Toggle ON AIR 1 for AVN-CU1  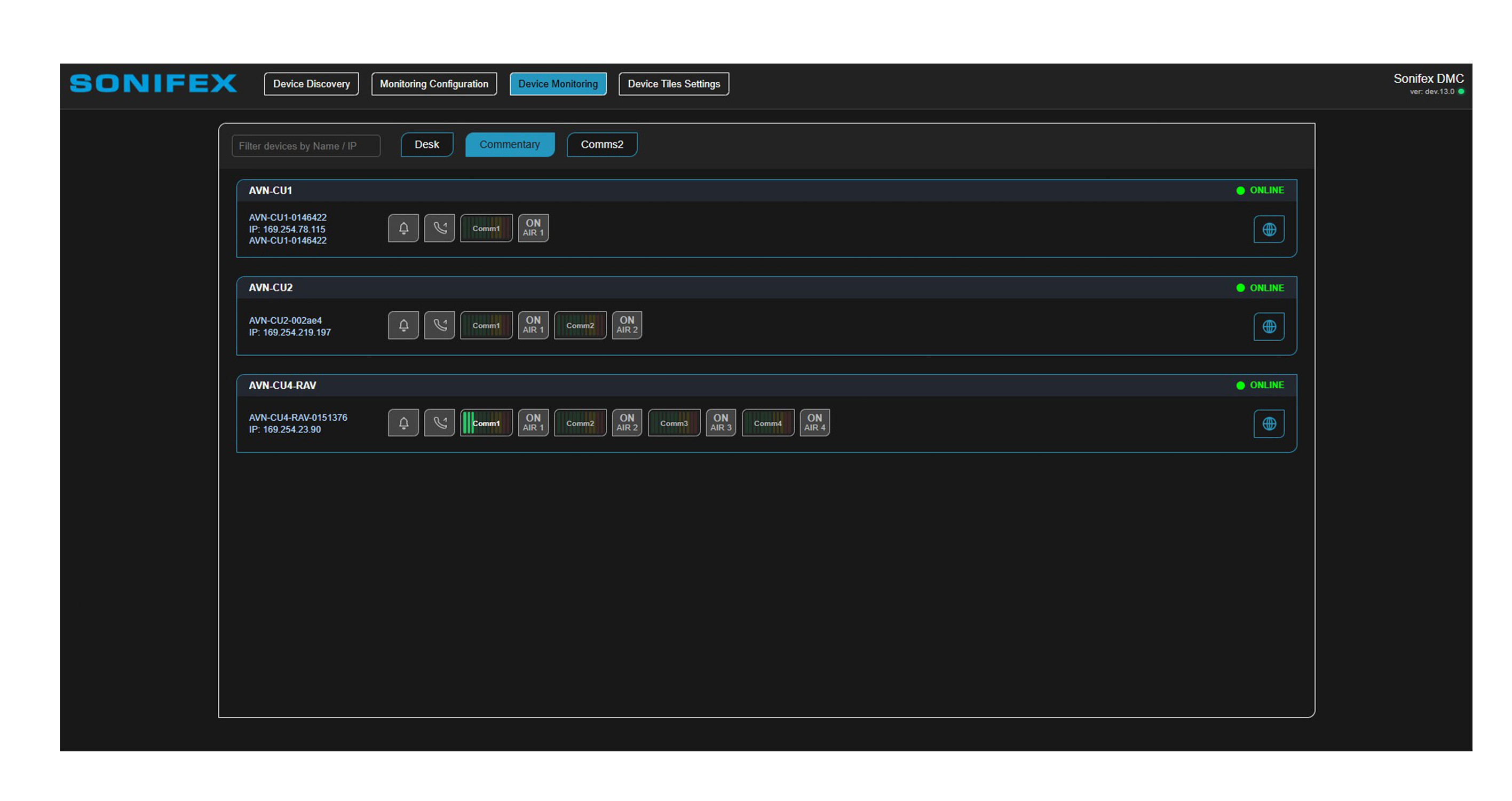tap(533, 228)
